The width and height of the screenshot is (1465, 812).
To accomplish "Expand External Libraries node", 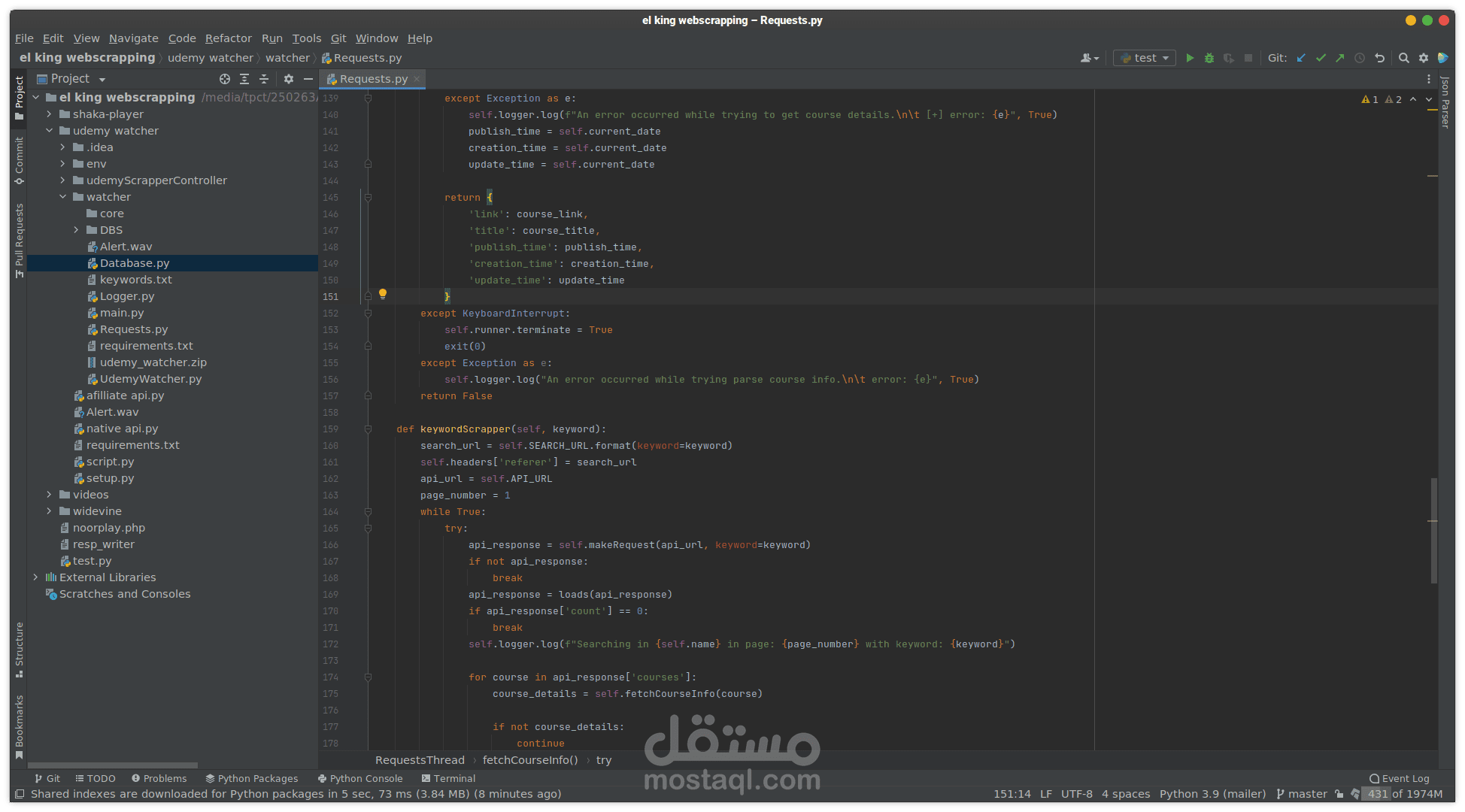I will click(35, 577).
